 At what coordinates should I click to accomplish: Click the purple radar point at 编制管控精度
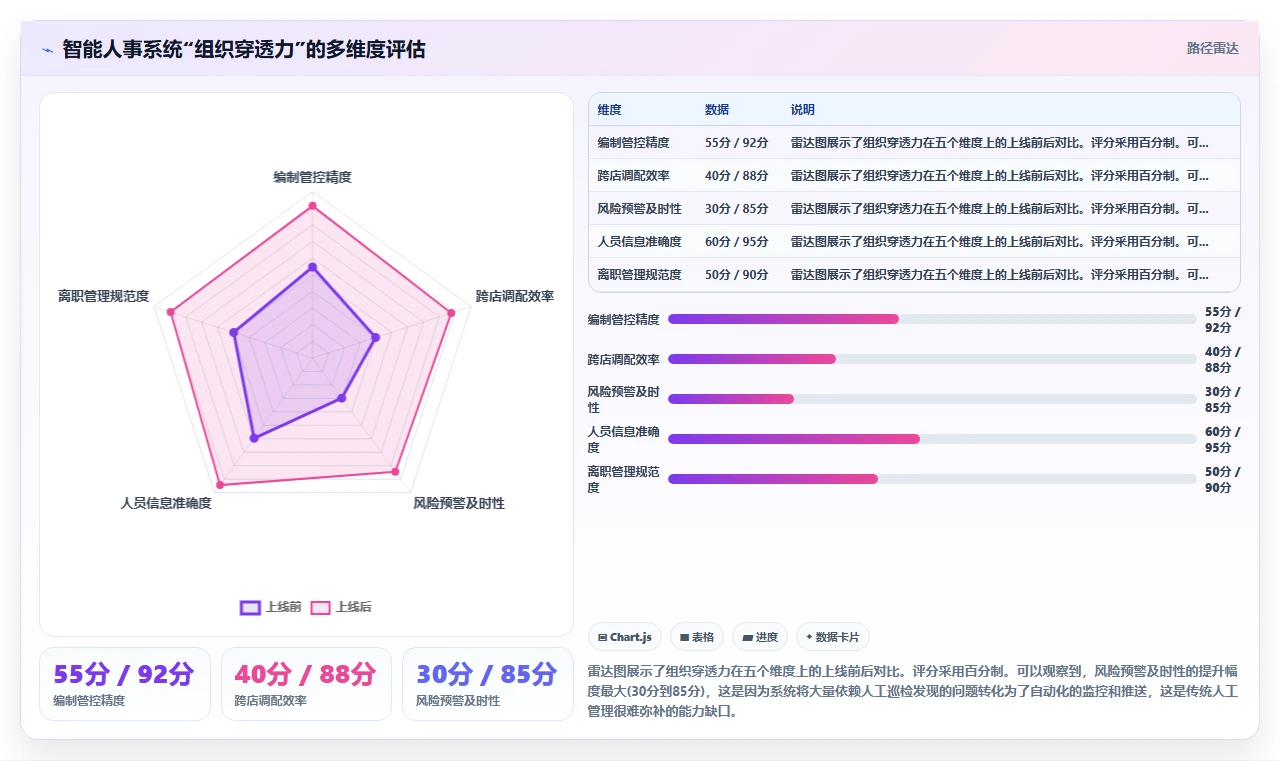[x=312, y=267]
